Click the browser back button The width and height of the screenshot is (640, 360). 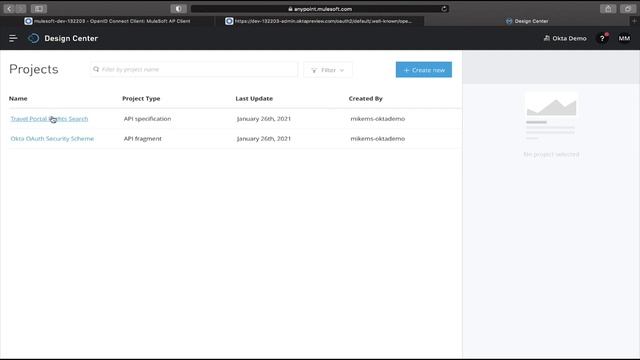(x=9, y=9)
